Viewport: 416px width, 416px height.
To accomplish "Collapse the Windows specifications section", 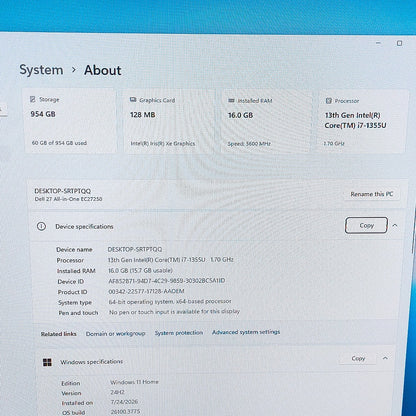I will coord(385,358).
